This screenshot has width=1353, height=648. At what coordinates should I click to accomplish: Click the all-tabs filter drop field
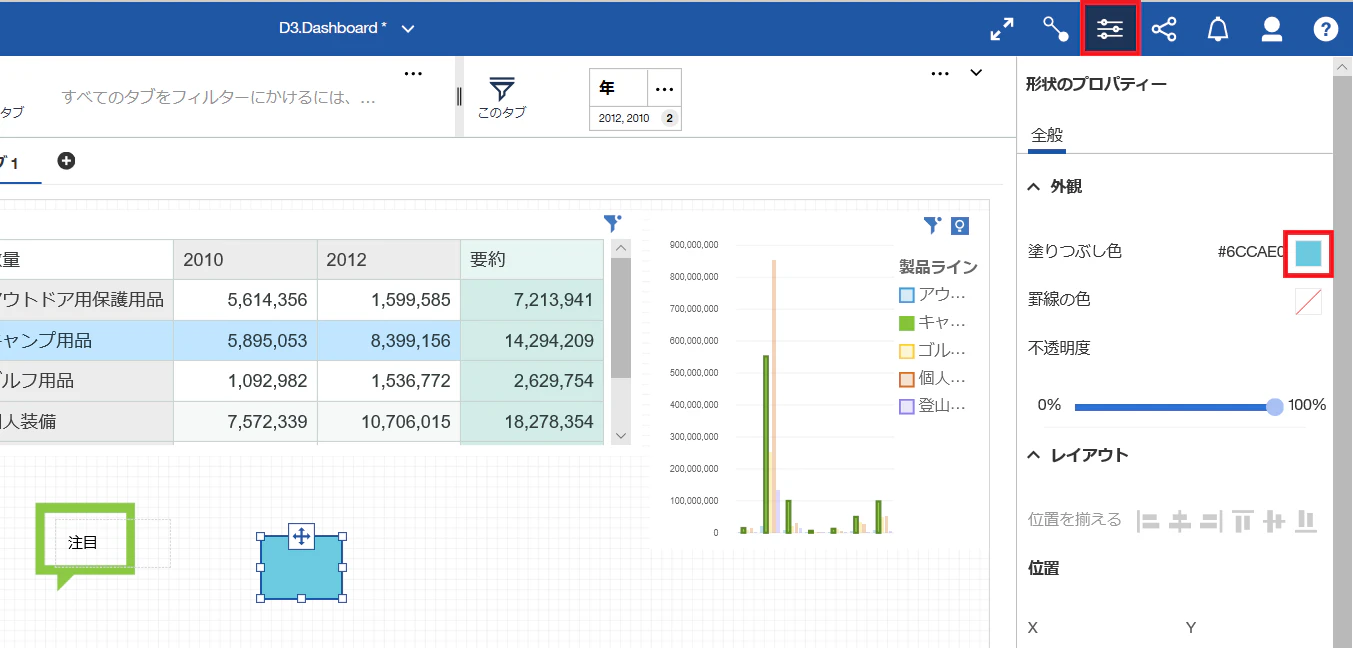[x=219, y=98]
